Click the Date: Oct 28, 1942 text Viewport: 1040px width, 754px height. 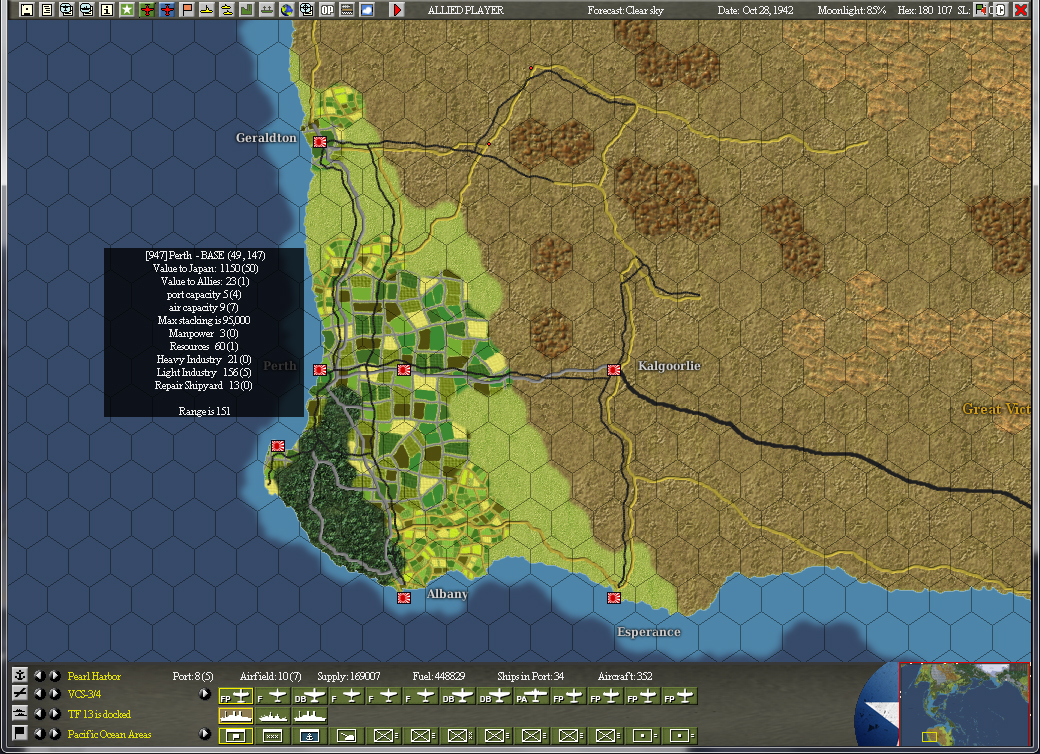click(x=755, y=10)
